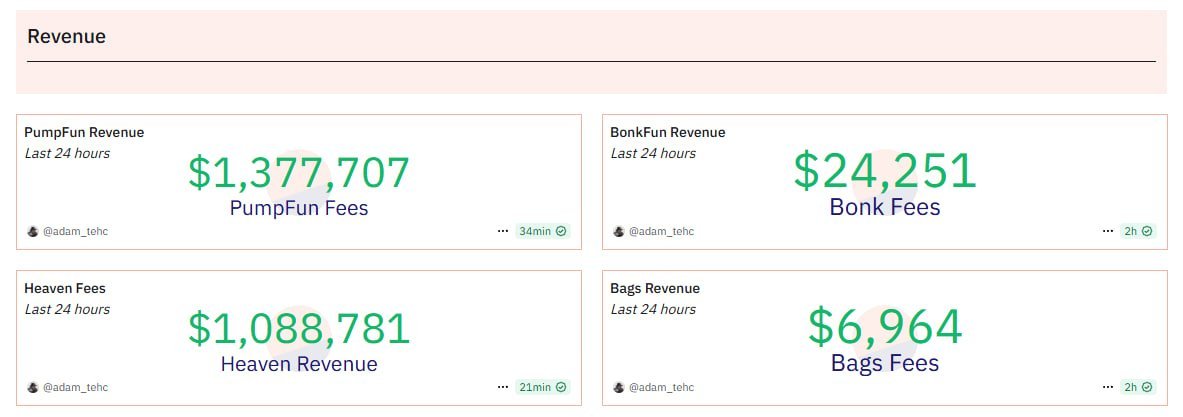
Task: Open @adam_tehc profile link in the Heaven Fees card
Action: (x=75, y=388)
